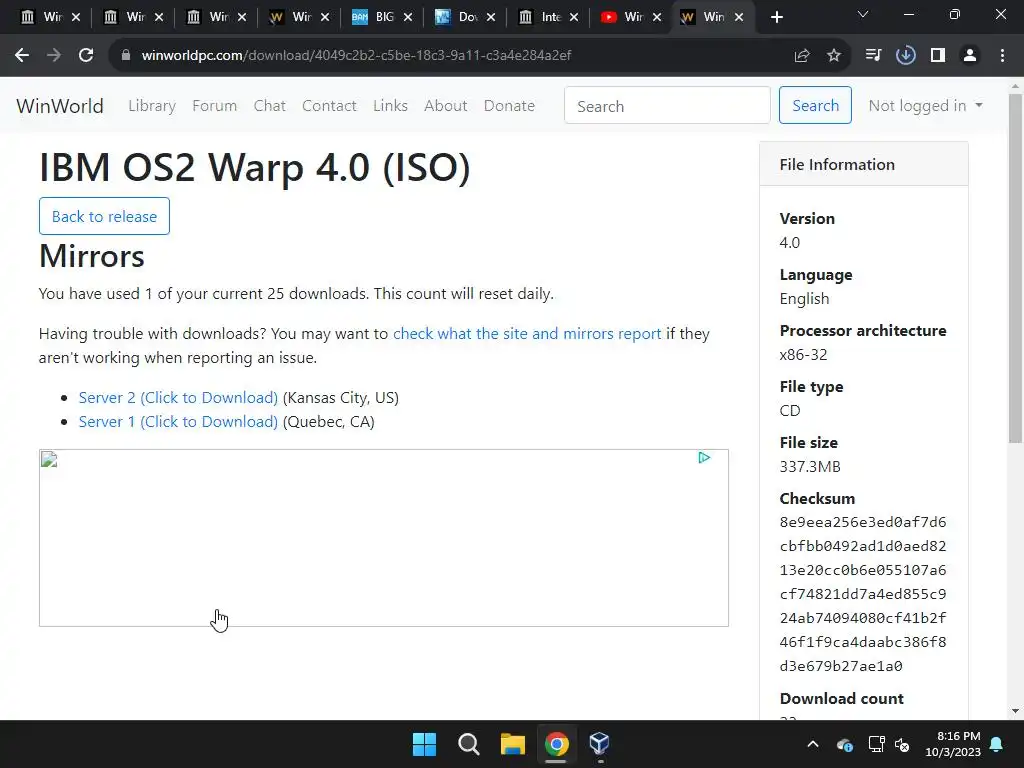Open the Library nav item
This screenshot has width=1024, height=768.
tap(152, 106)
